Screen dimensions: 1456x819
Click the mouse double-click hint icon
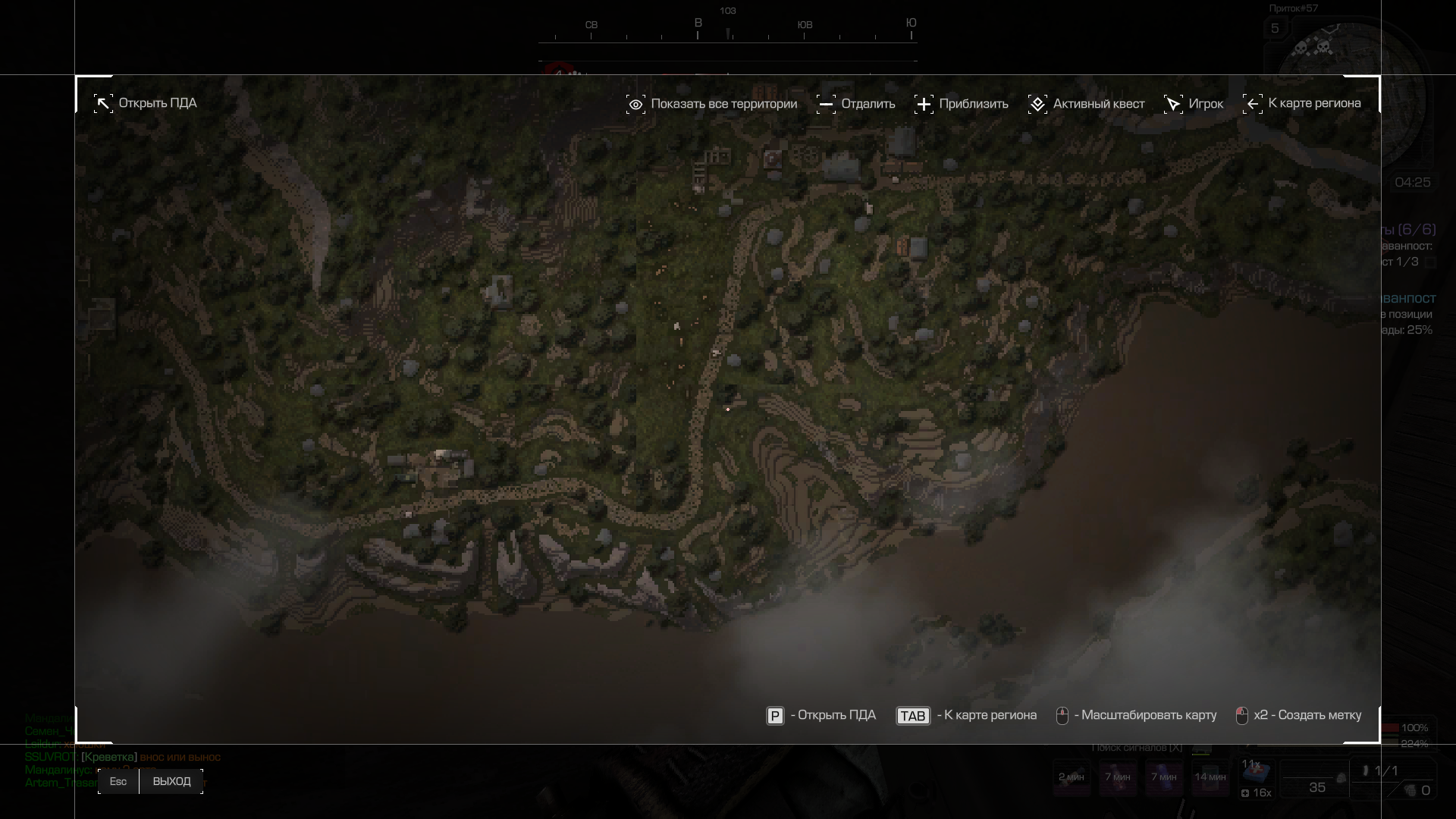1242,716
